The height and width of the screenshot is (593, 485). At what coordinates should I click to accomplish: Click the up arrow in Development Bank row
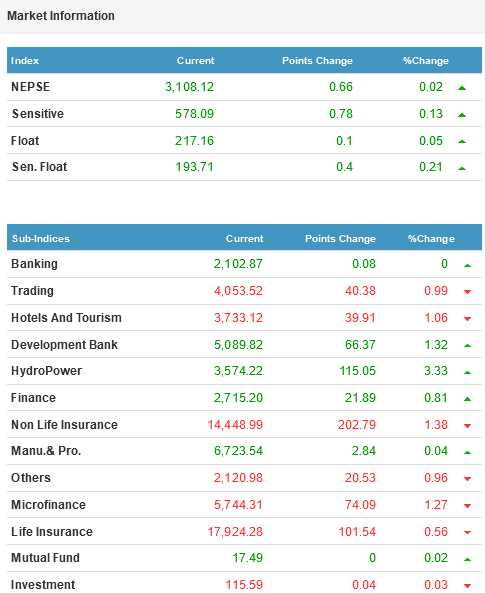tap(468, 346)
